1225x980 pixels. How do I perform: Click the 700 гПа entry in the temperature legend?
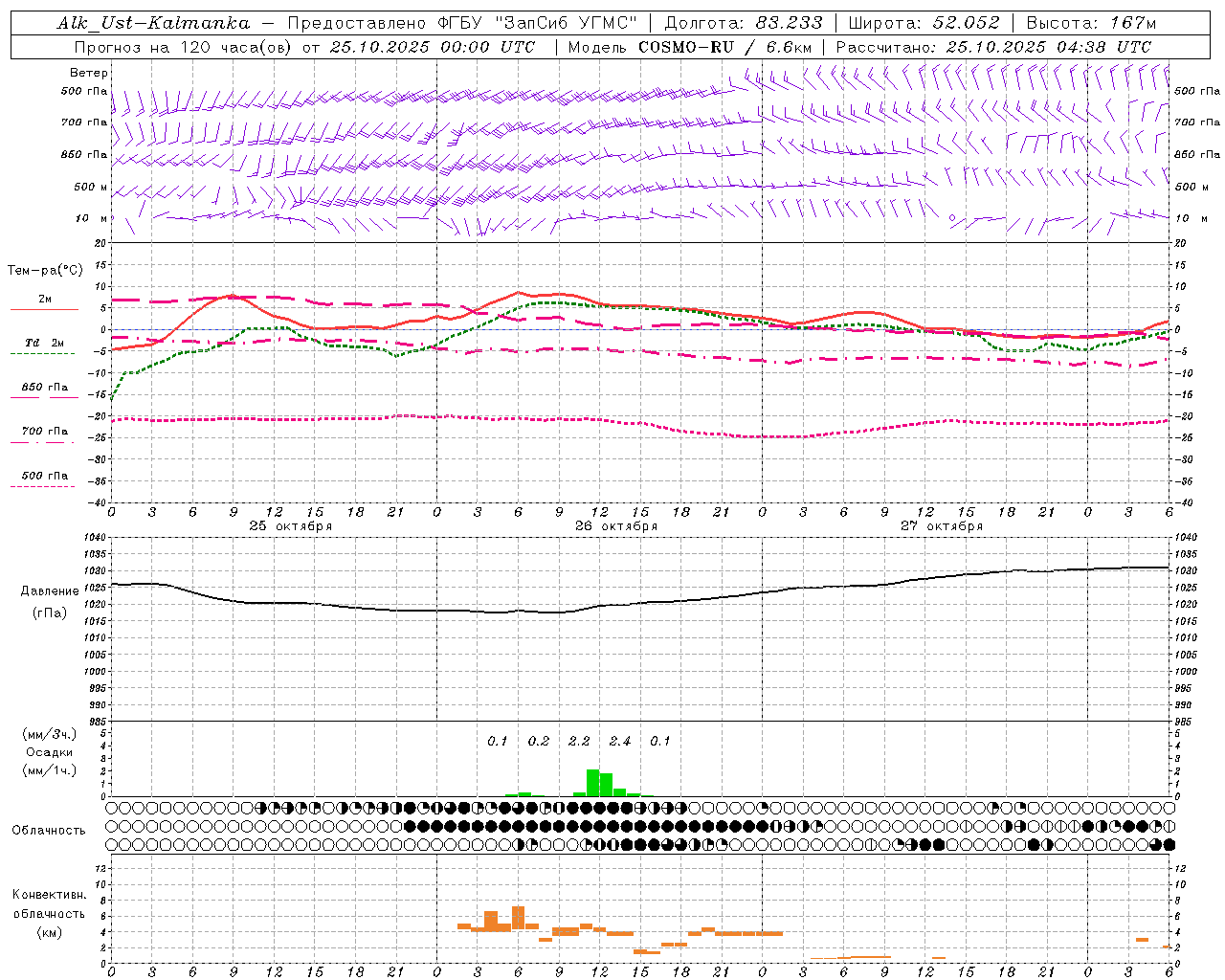pos(45,432)
